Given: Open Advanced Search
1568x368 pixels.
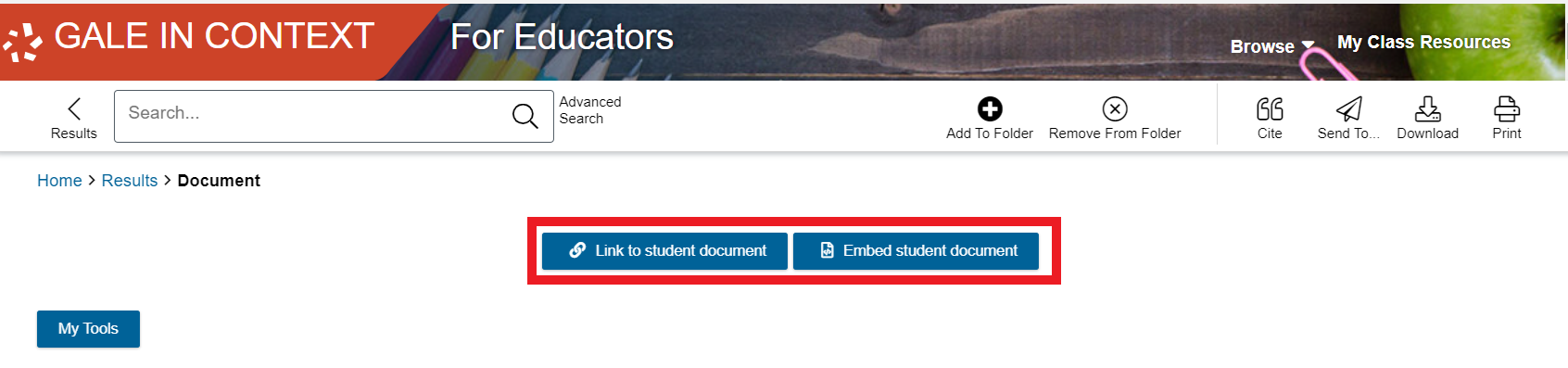Looking at the screenshot, I should click(590, 110).
